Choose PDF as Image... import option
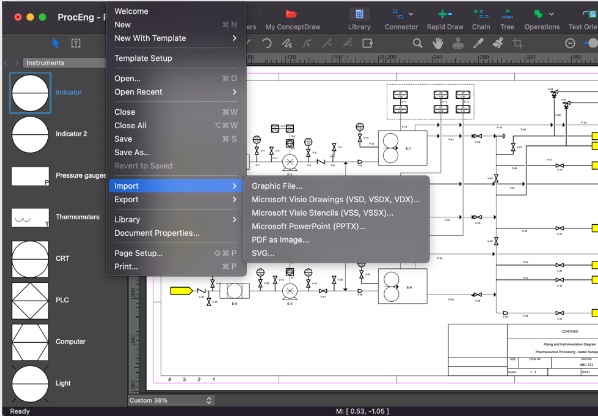 (336, 240)
